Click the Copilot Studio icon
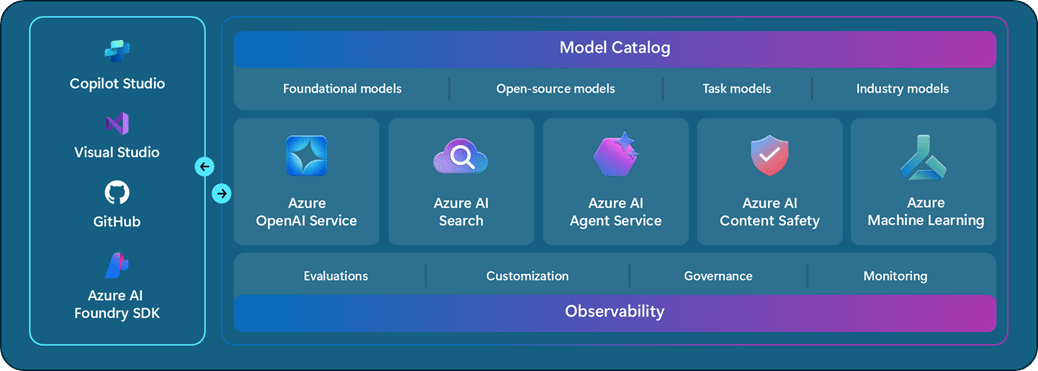This screenshot has width=1038, height=371. (x=117, y=52)
